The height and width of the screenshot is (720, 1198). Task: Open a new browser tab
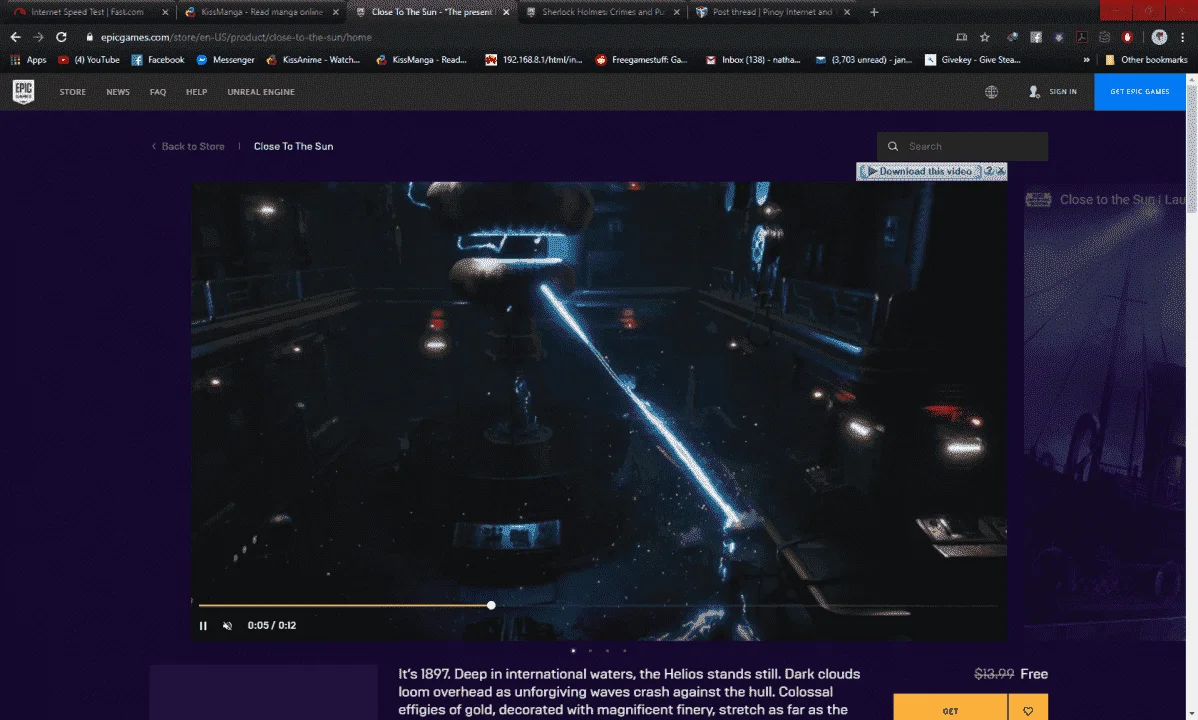(x=874, y=11)
